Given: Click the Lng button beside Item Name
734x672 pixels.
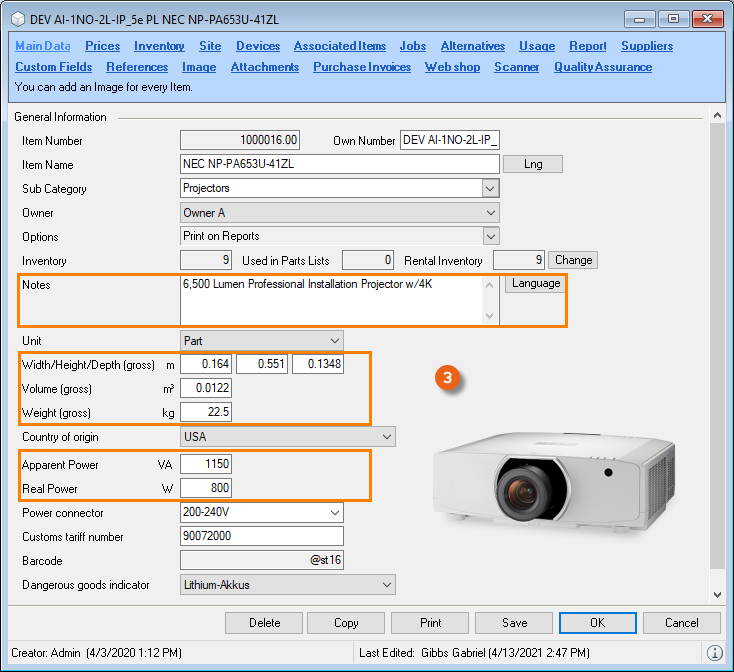Looking at the screenshot, I should click(x=532, y=164).
